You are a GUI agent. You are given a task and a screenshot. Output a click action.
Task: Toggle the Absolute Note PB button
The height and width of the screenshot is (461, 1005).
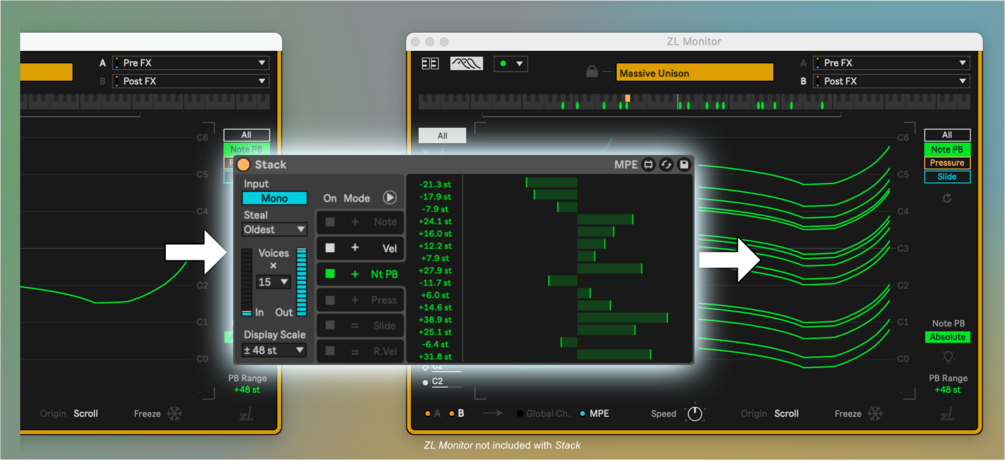pos(947,337)
